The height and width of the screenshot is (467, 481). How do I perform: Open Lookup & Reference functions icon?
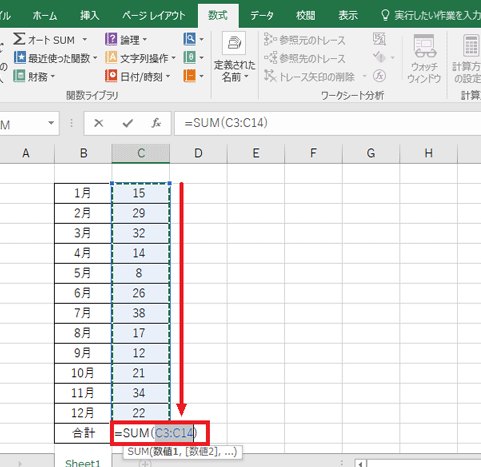coord(190,39)
